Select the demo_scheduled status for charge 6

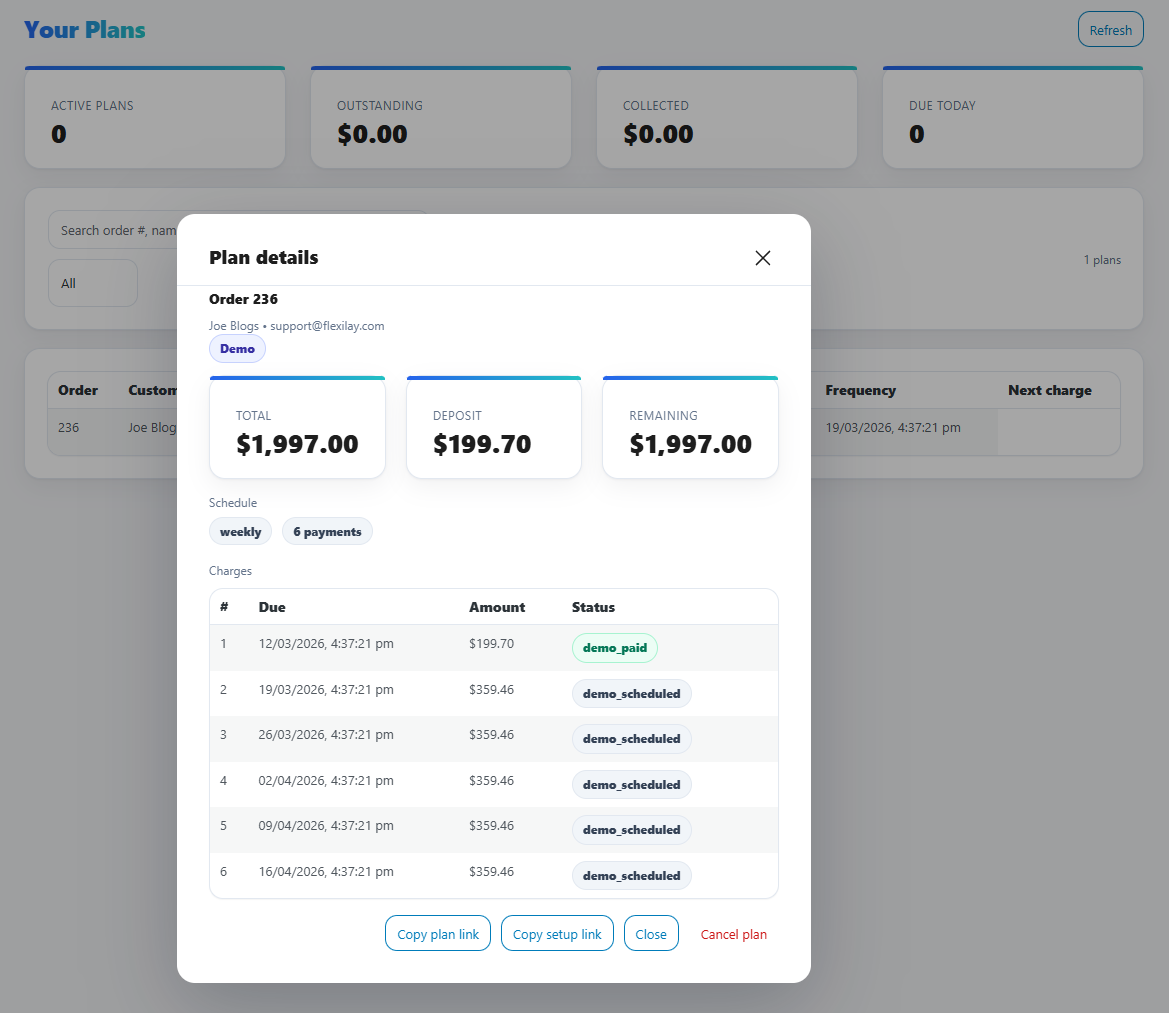(631, 876)
